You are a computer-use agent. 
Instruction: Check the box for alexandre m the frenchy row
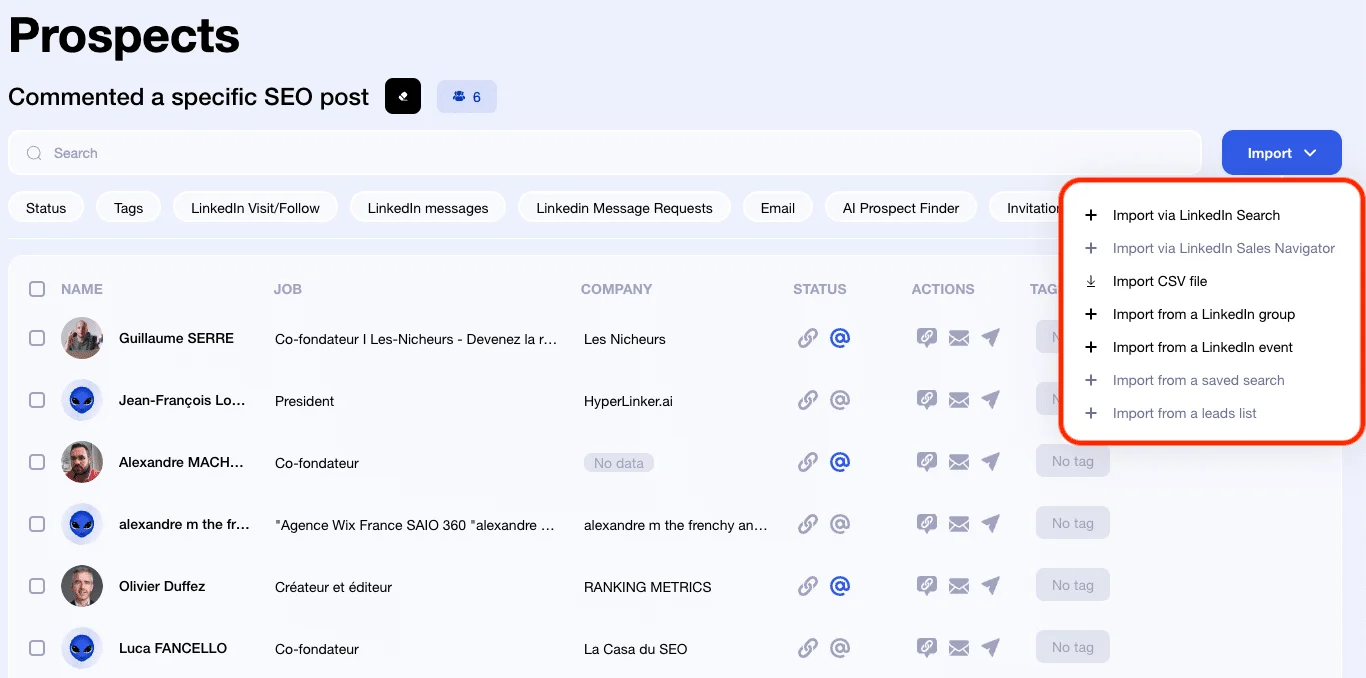(37, 524)
